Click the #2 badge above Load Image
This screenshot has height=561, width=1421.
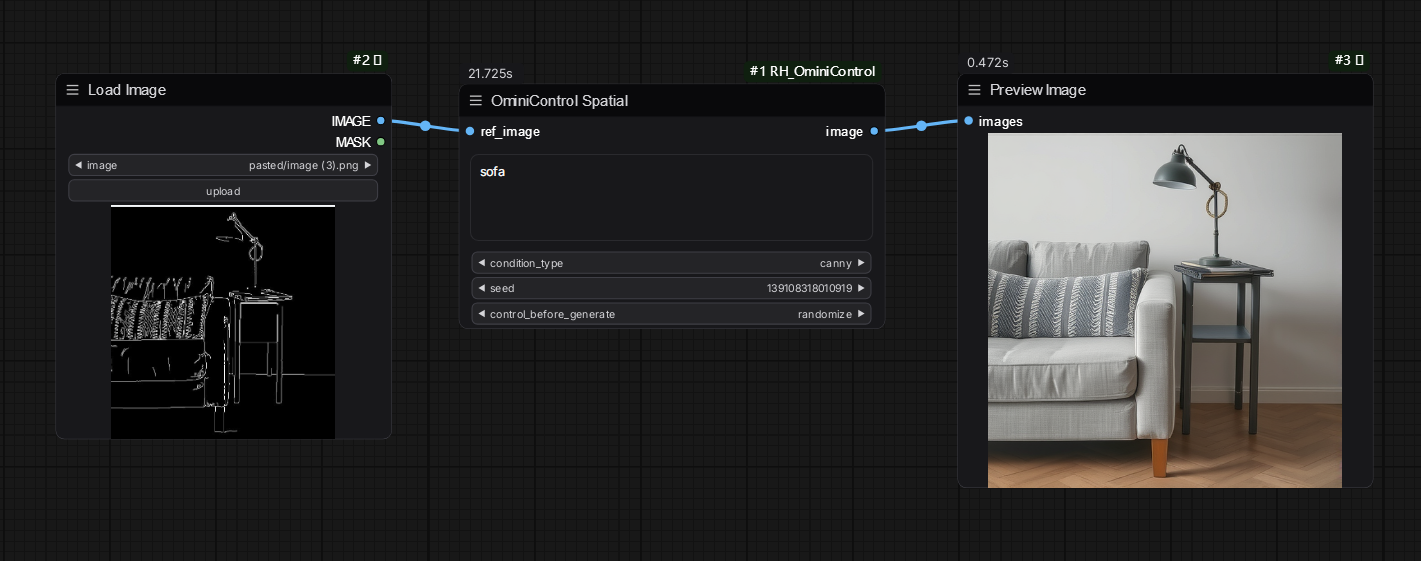point(366,61)
